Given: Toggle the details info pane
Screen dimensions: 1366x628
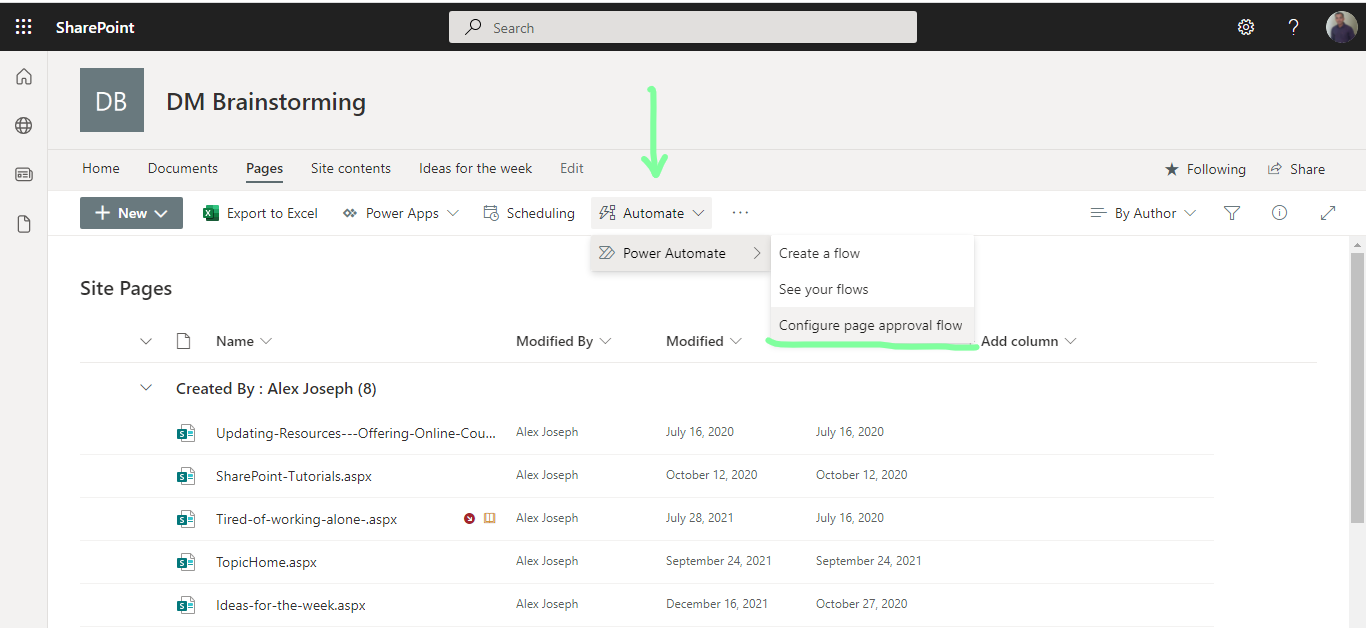Looking at the screenshot, I should (1280, 212).
